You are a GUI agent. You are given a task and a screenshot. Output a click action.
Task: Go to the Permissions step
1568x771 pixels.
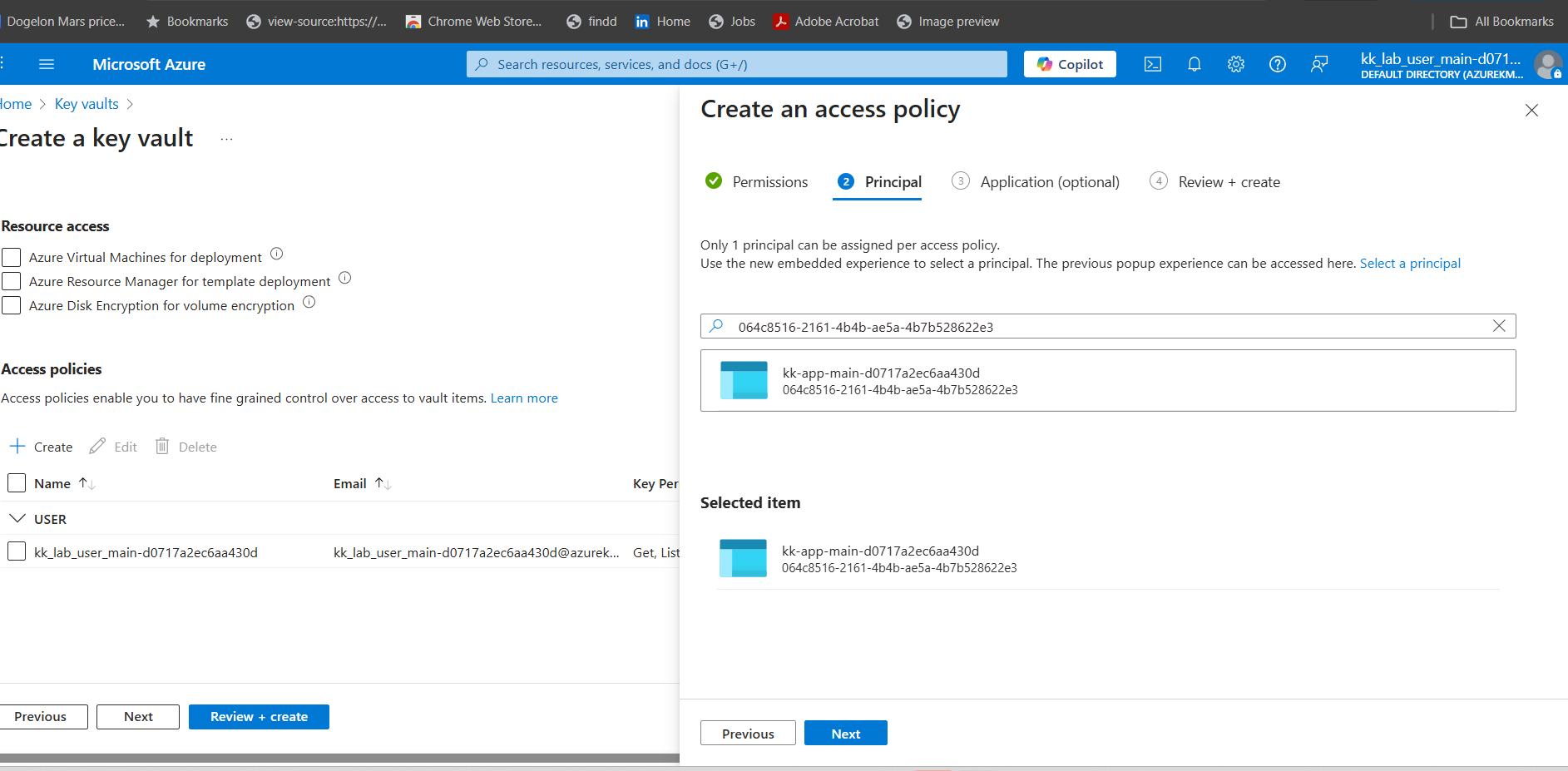(x=756, y=181)
